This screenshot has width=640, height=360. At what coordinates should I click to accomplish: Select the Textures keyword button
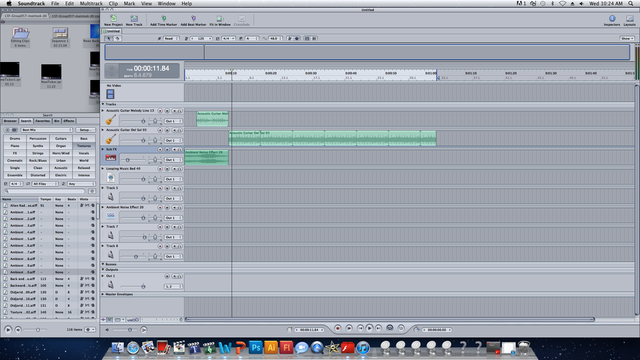(x=84, y=146)
